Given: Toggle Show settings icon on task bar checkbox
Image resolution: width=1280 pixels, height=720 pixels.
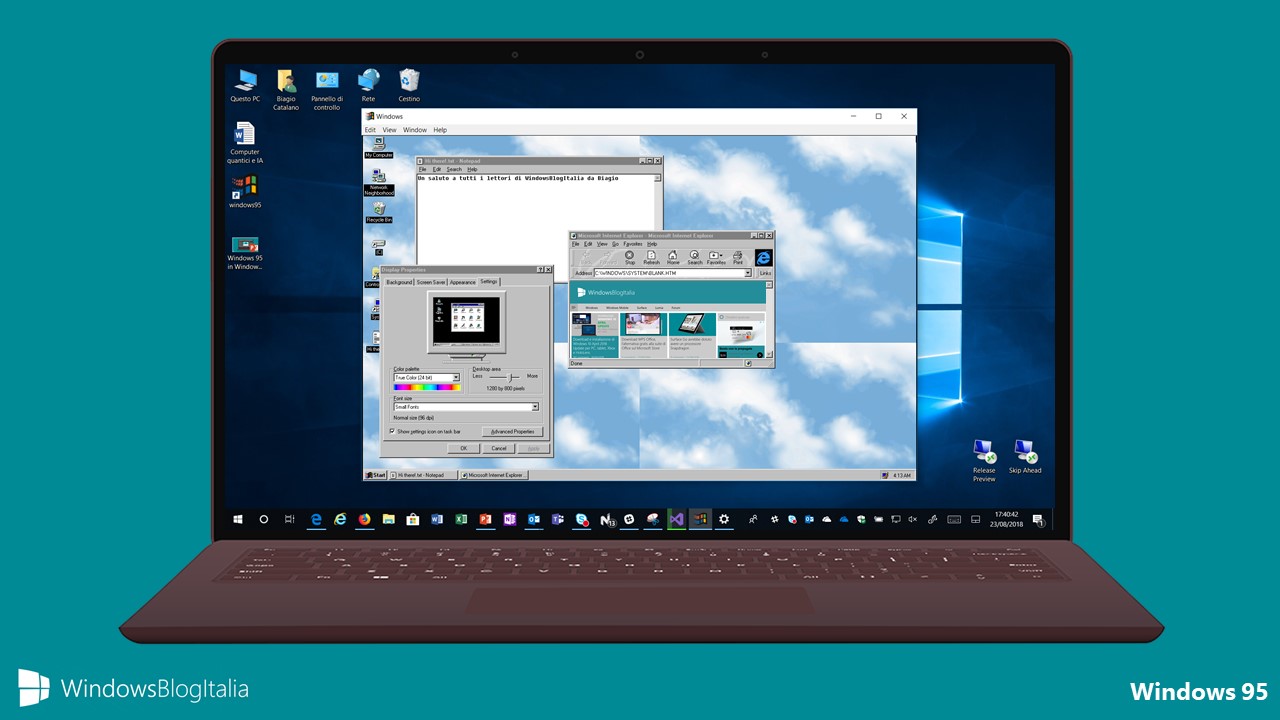Looking at the screenshot, I should pos(392,431).
